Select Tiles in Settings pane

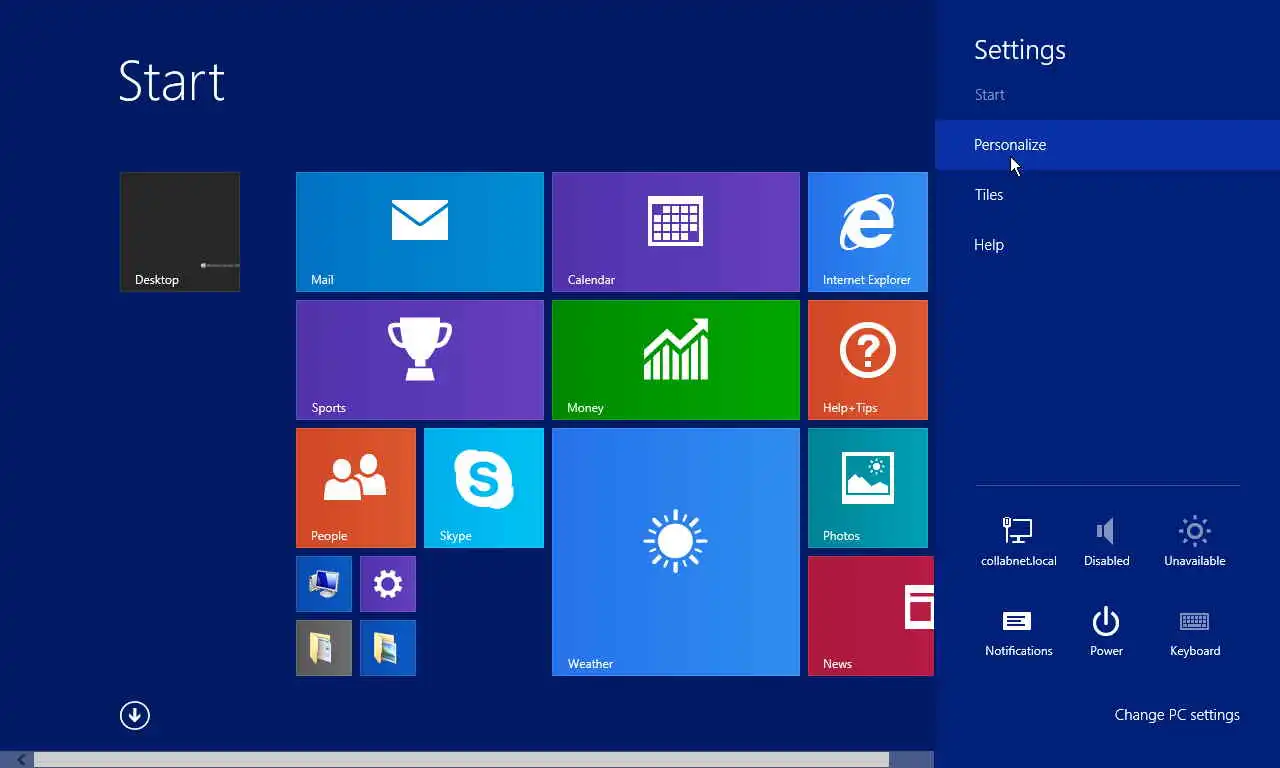tap(1108, 195)
